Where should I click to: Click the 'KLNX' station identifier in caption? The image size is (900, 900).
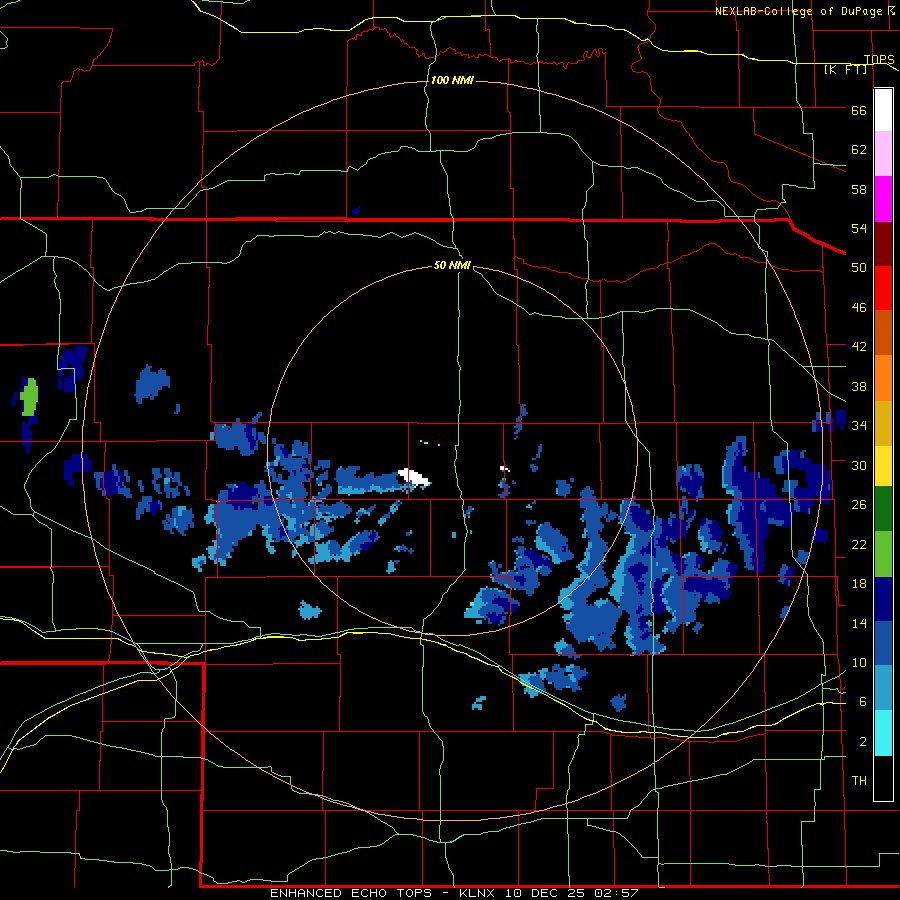pos(479,893)
